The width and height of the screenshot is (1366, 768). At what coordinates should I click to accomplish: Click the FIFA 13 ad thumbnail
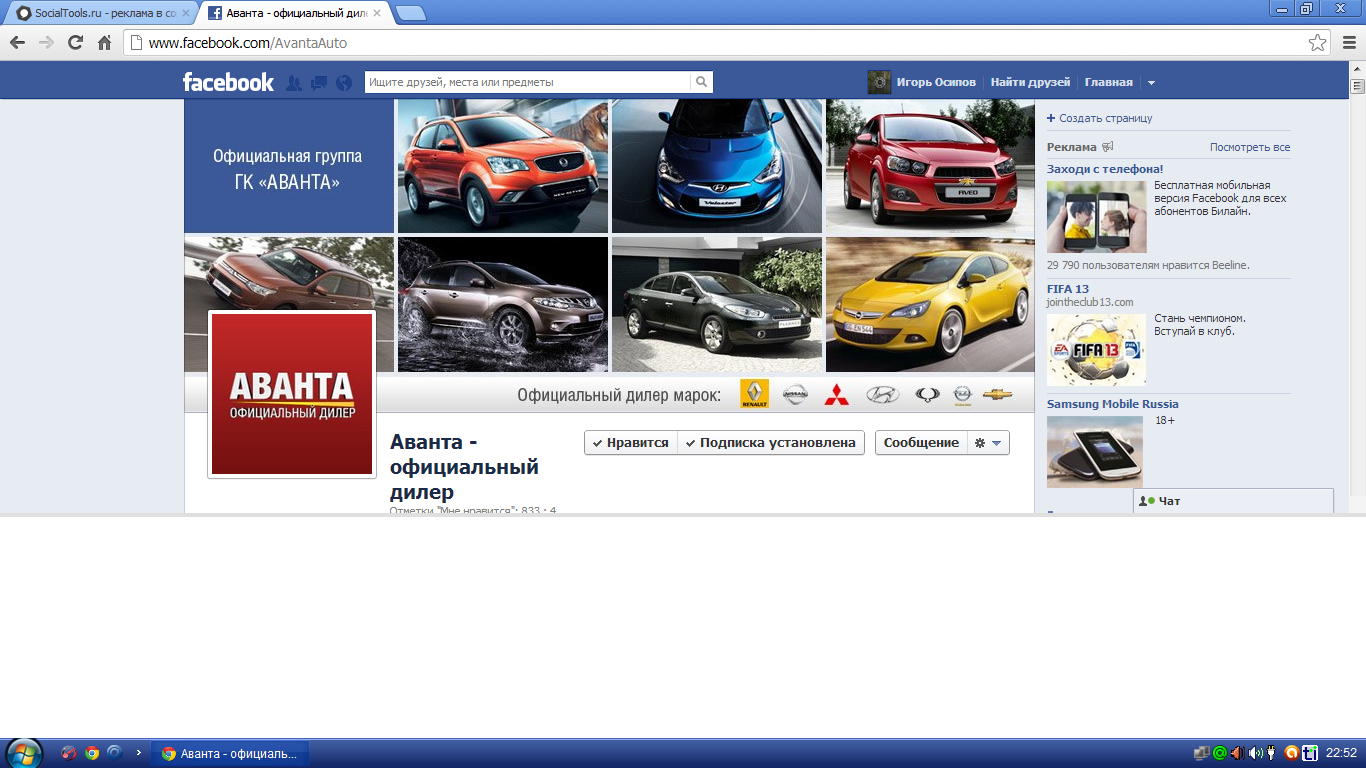coord(1097,350)
